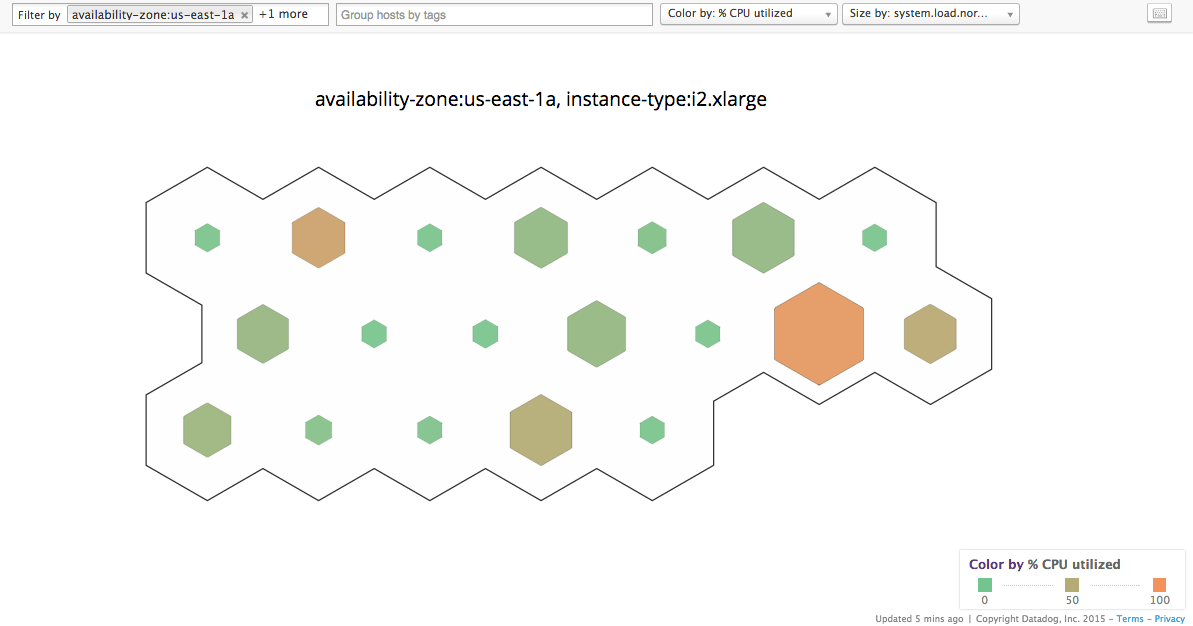The image size is (1193, 626).
Task: Open the Privacy link
Action: coord(1169,619)
